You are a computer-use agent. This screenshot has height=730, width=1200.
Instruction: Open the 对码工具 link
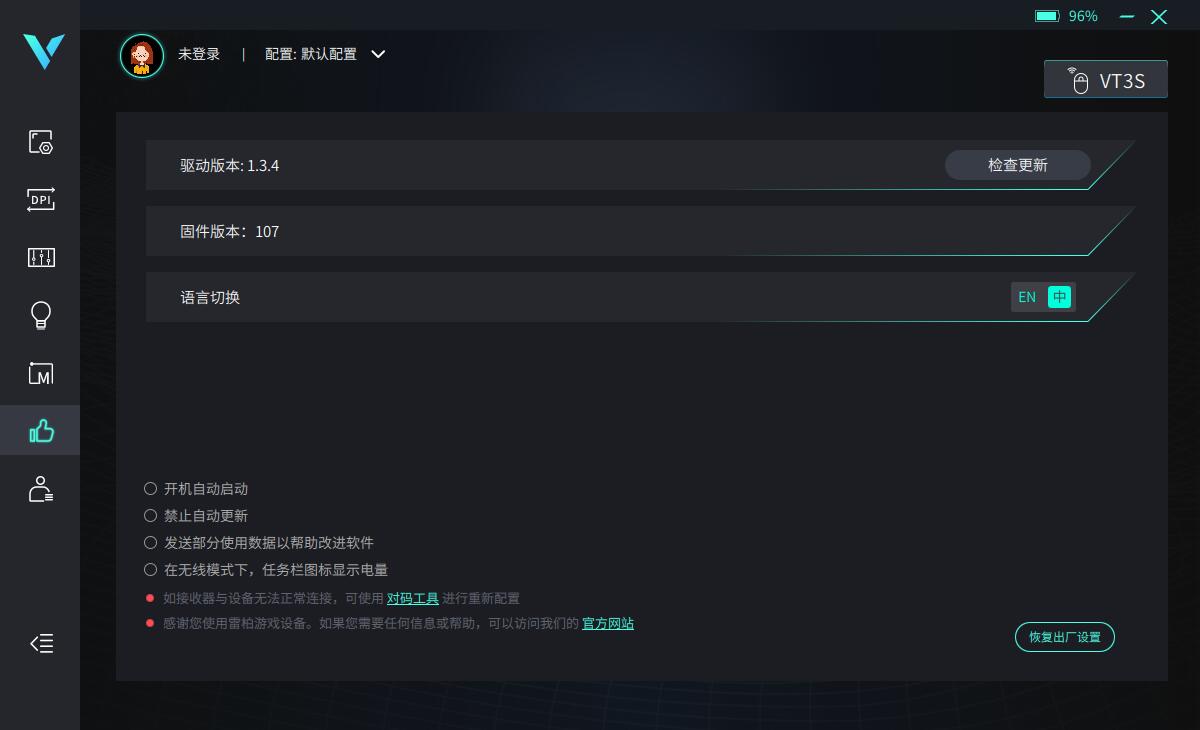[413, 598]
